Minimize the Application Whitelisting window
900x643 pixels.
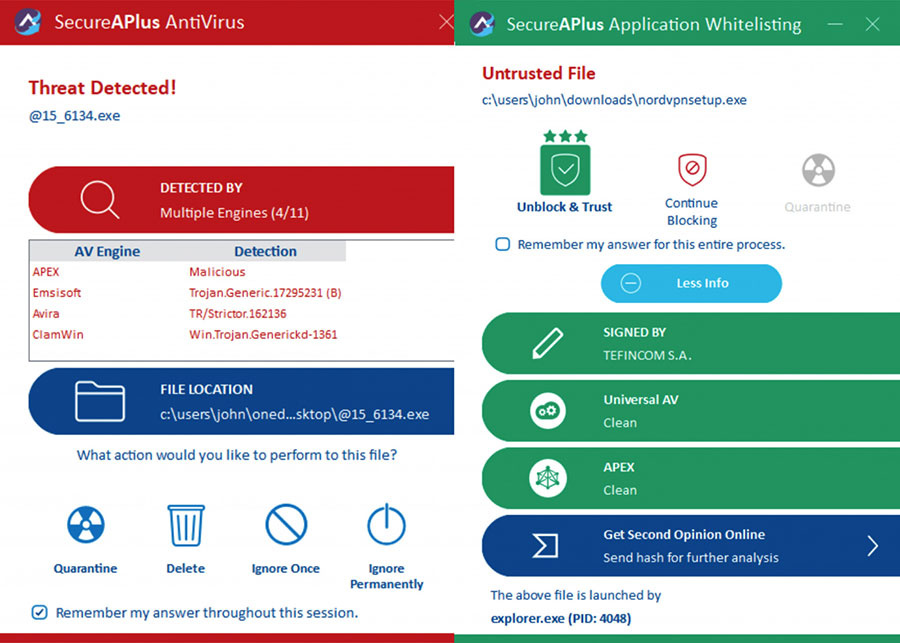pos(835,24)
